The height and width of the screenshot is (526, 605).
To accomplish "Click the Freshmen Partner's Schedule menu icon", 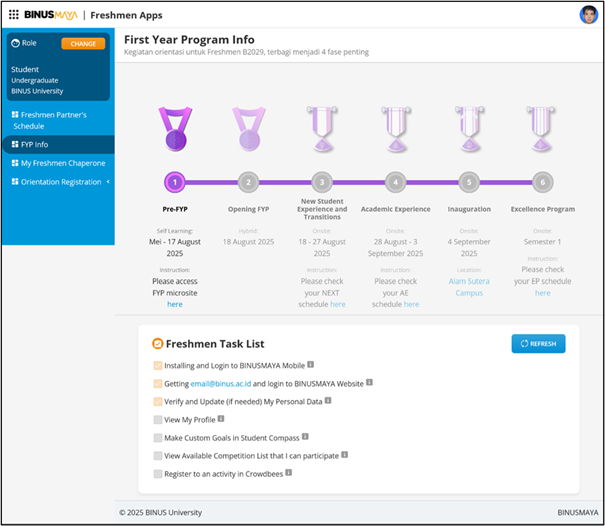I will click(15, 115).
